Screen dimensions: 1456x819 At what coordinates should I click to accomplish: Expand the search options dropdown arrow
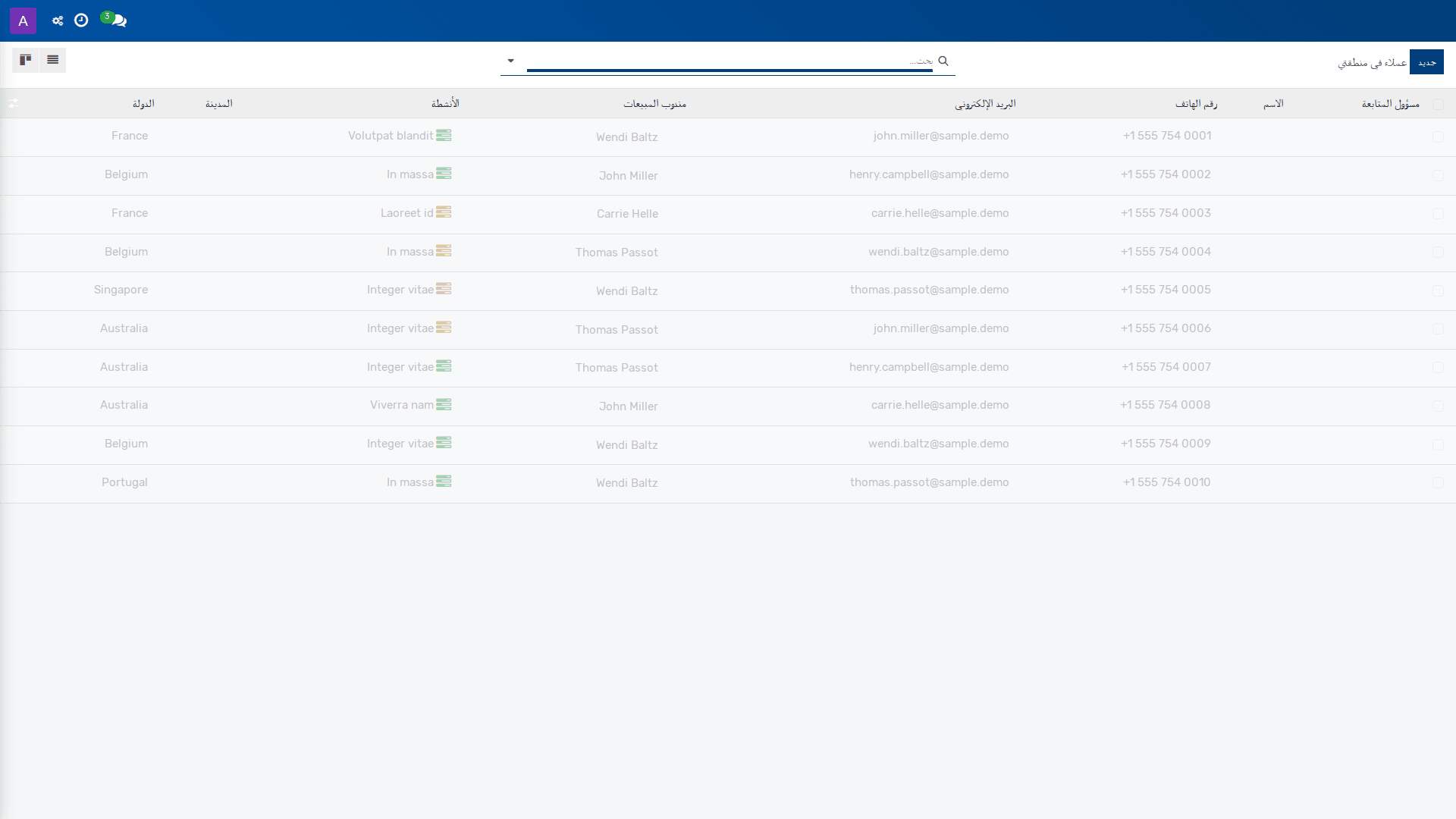(x=511, y=61)
